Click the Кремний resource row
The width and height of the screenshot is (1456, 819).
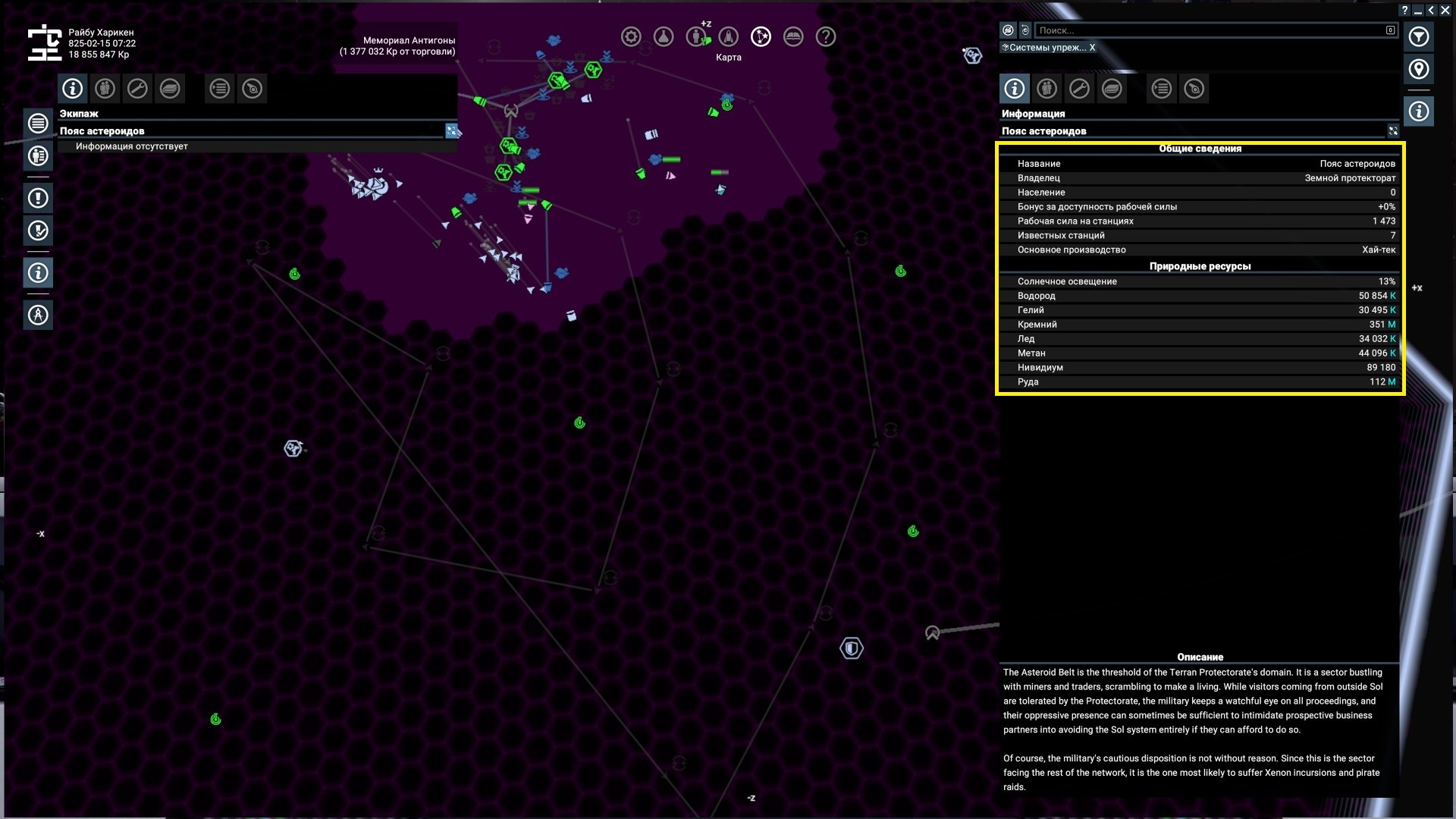(x=1199, y=325)
